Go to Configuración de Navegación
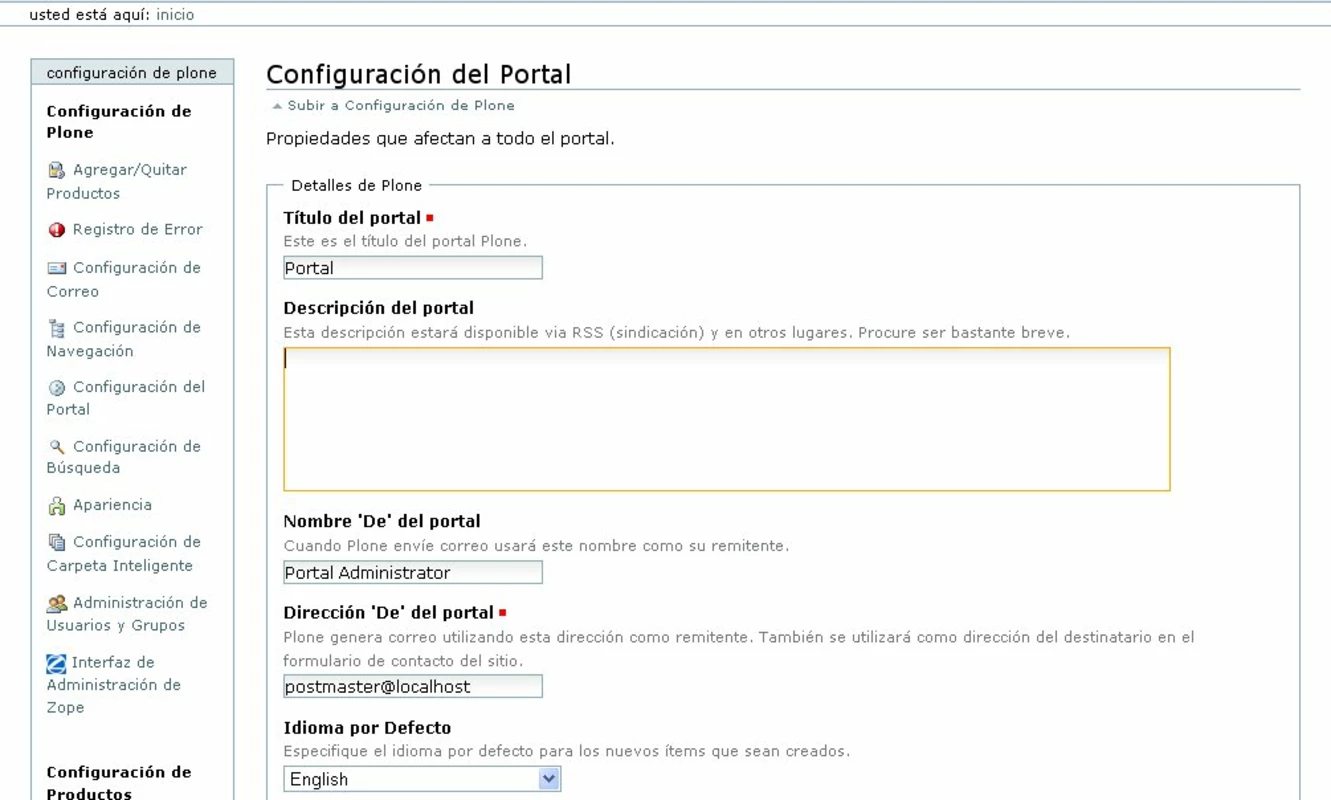 click(124, 339)
